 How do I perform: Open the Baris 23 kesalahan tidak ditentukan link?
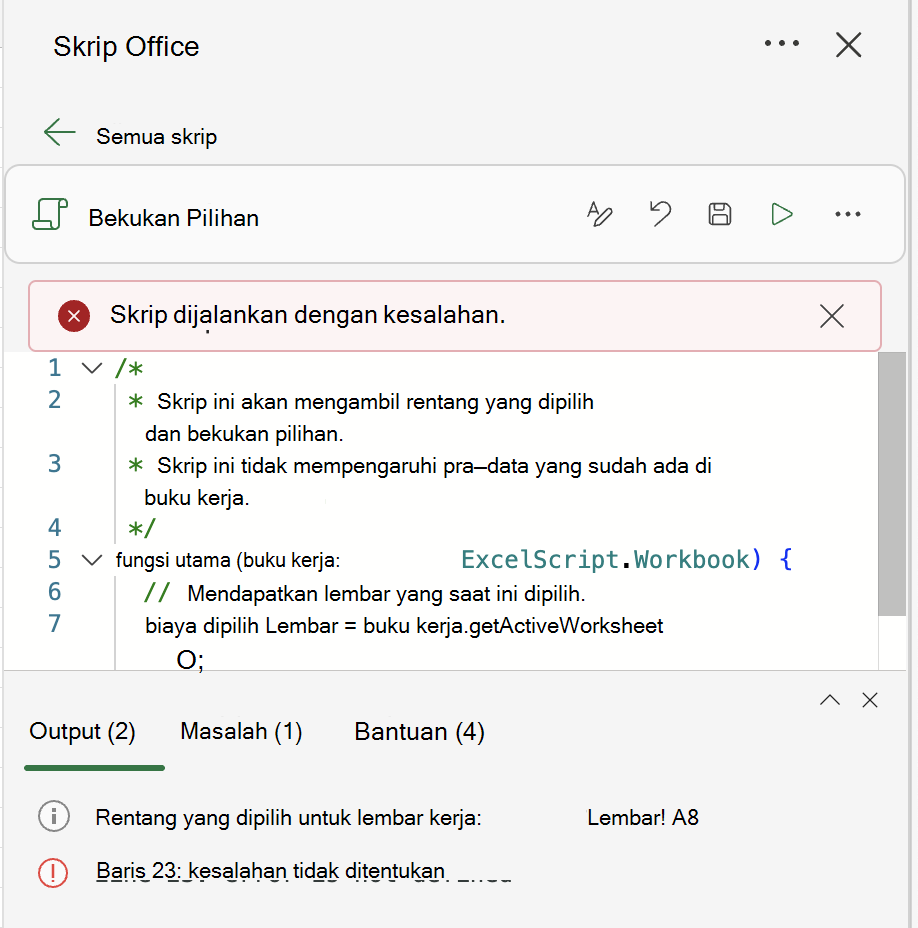[270, 871]
